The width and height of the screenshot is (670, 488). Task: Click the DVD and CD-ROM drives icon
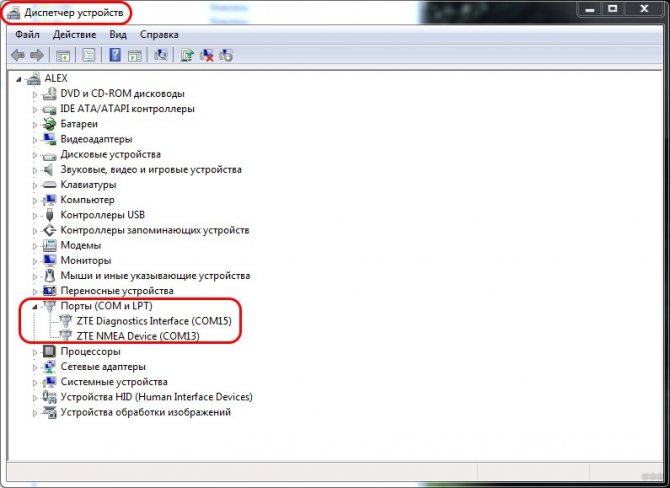pyautogui.click(x=50, y=94)
